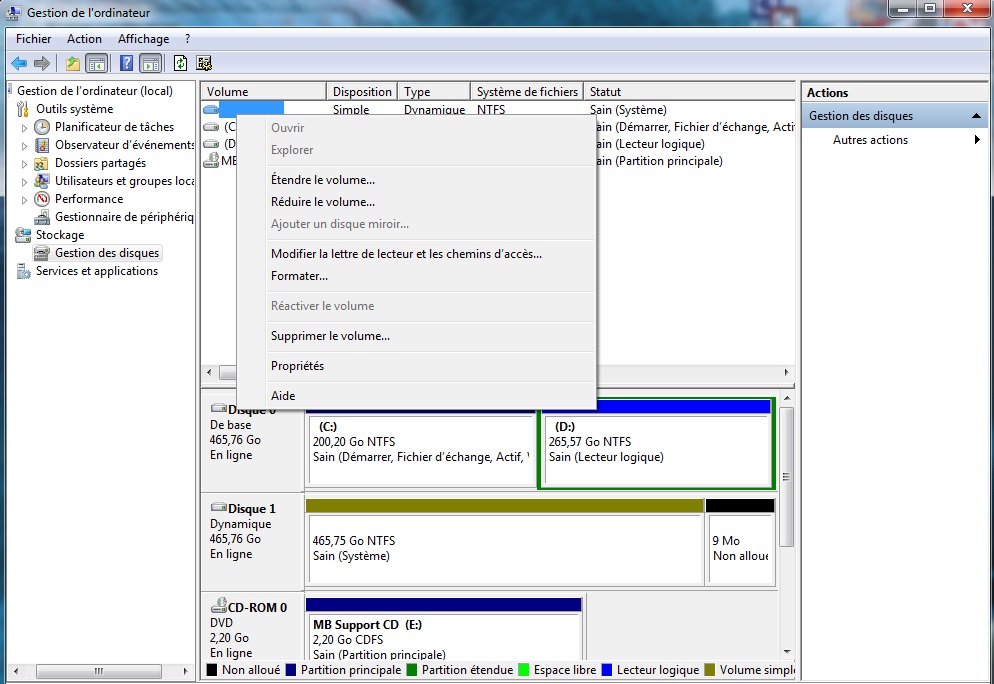Open the Affichage menu
994x684 pixels.
tap(143, 39)
